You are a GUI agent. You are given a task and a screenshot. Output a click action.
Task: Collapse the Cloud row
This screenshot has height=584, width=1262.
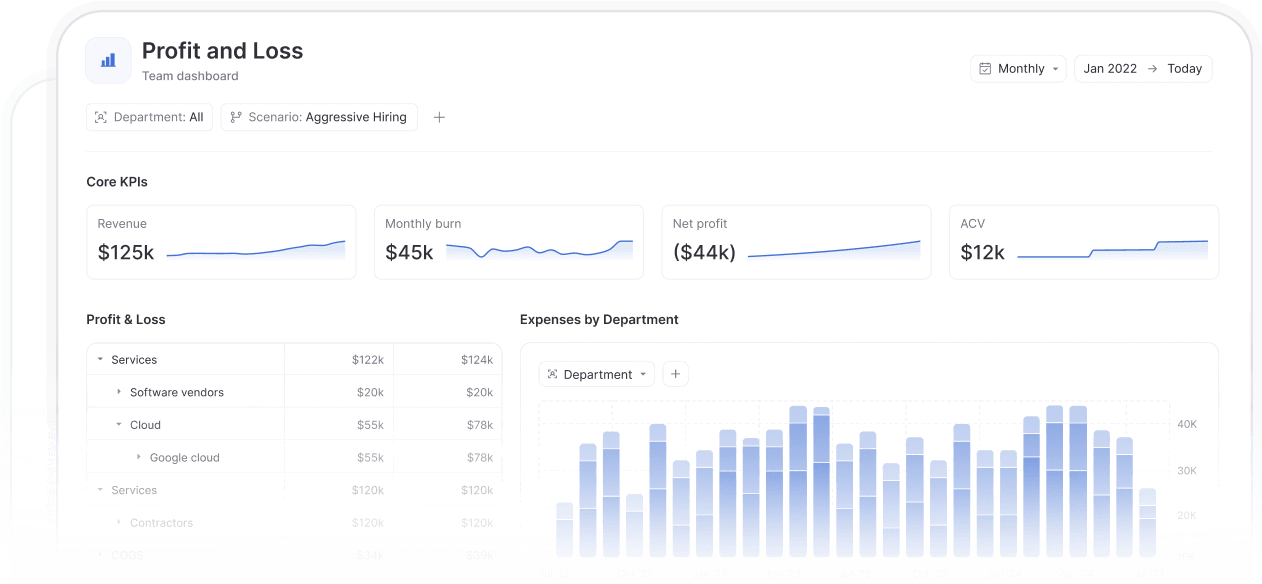tap(119, 425)
